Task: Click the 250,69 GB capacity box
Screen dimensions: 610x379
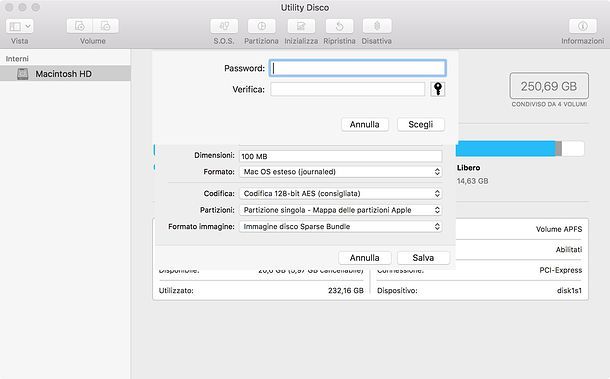Action: click(x=549, y=86)
